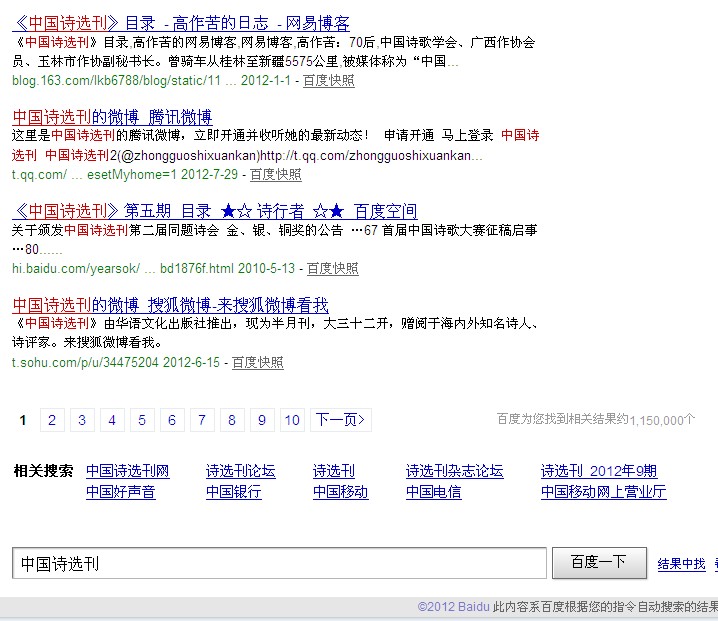Open 中国诗选刊的微博 搜狐微博 result
The width and height of the screenshot is (718, 621).
tap(170, 305)
